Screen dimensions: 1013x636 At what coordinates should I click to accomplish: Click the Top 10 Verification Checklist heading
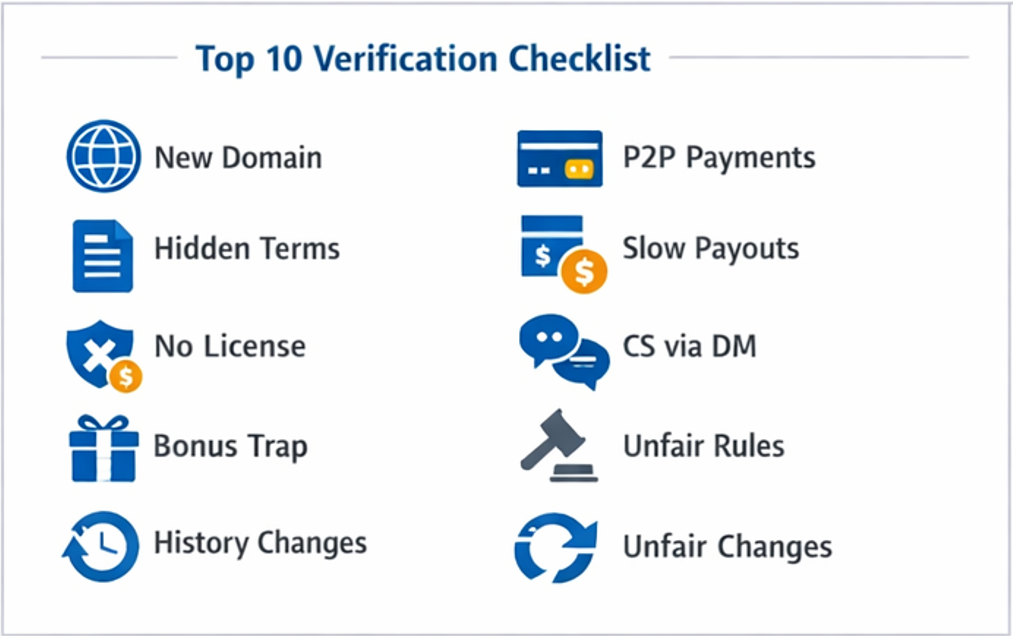coord(423,58)
